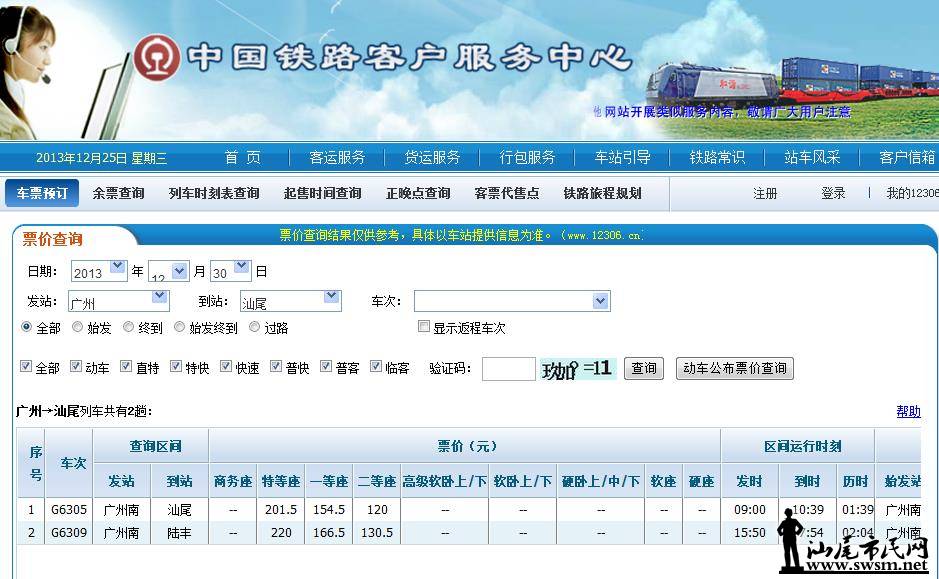The image size is (939, 579).
Task: Open the 货运服务 menu
Action: pyautogui.click(x=432, y=157)
